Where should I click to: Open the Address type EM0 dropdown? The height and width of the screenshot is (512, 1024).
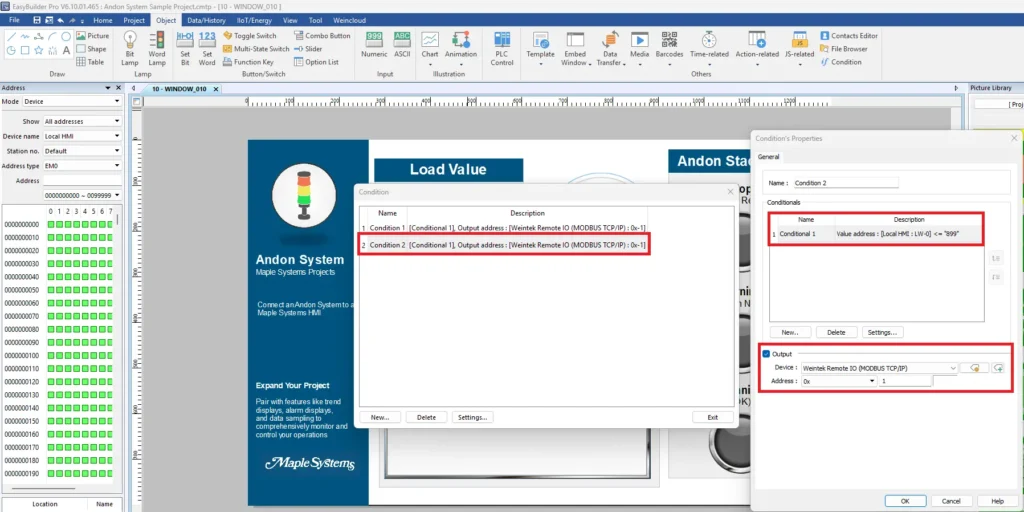pyautogui.click(x=82, y=166)
